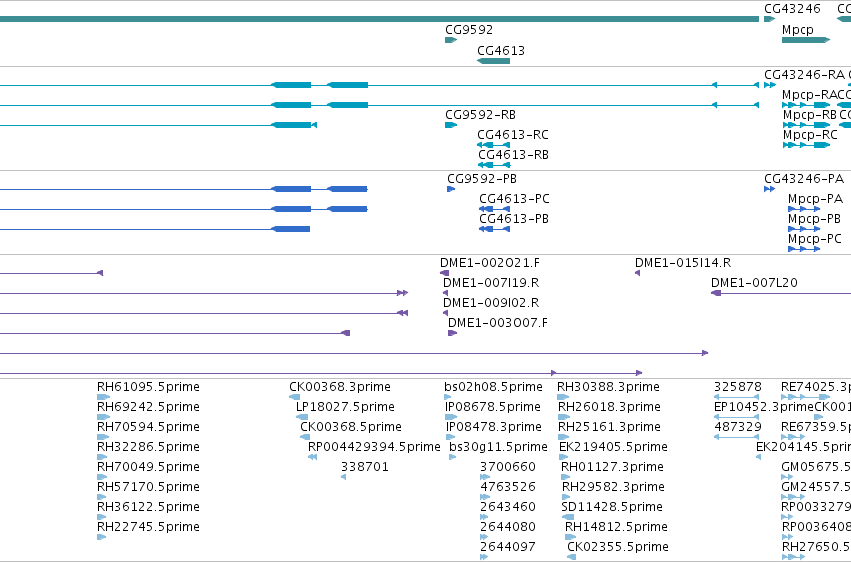
Task: Select the RH70049.5prime EST label
Action: [x=148, y=468]
